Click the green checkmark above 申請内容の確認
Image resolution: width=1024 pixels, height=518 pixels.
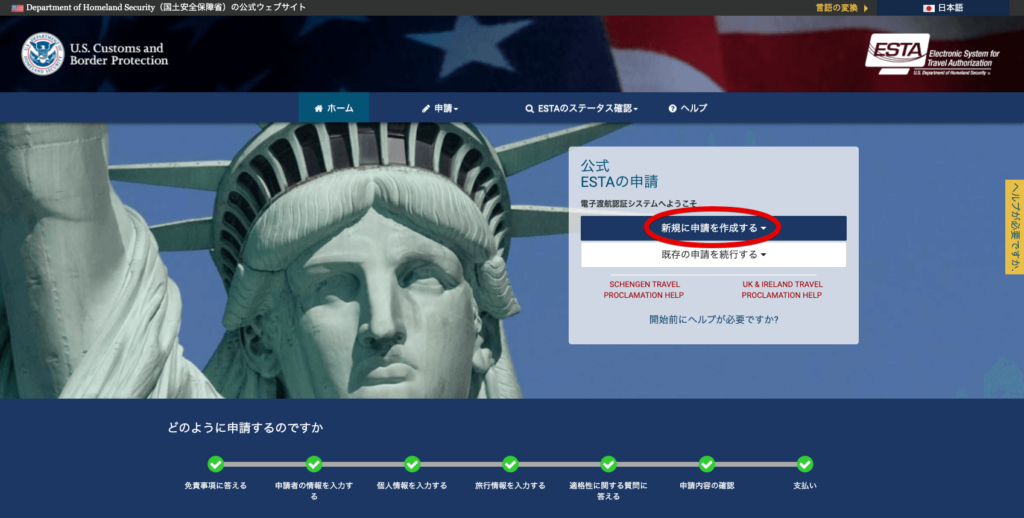(707, 464)
